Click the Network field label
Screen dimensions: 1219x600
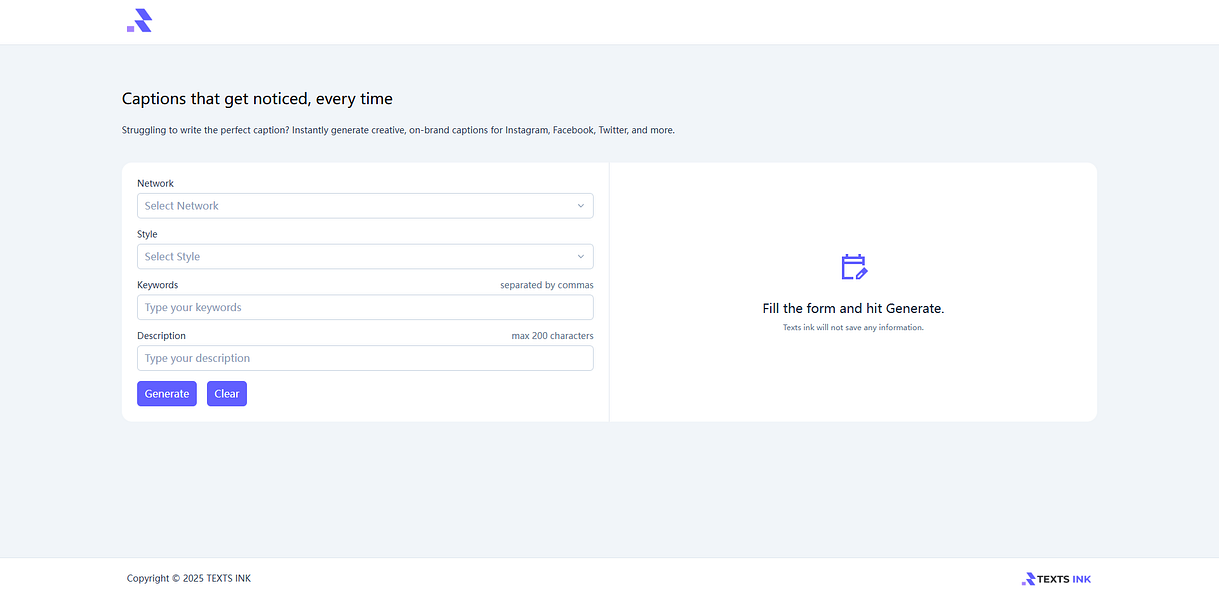tap(155, 184)
